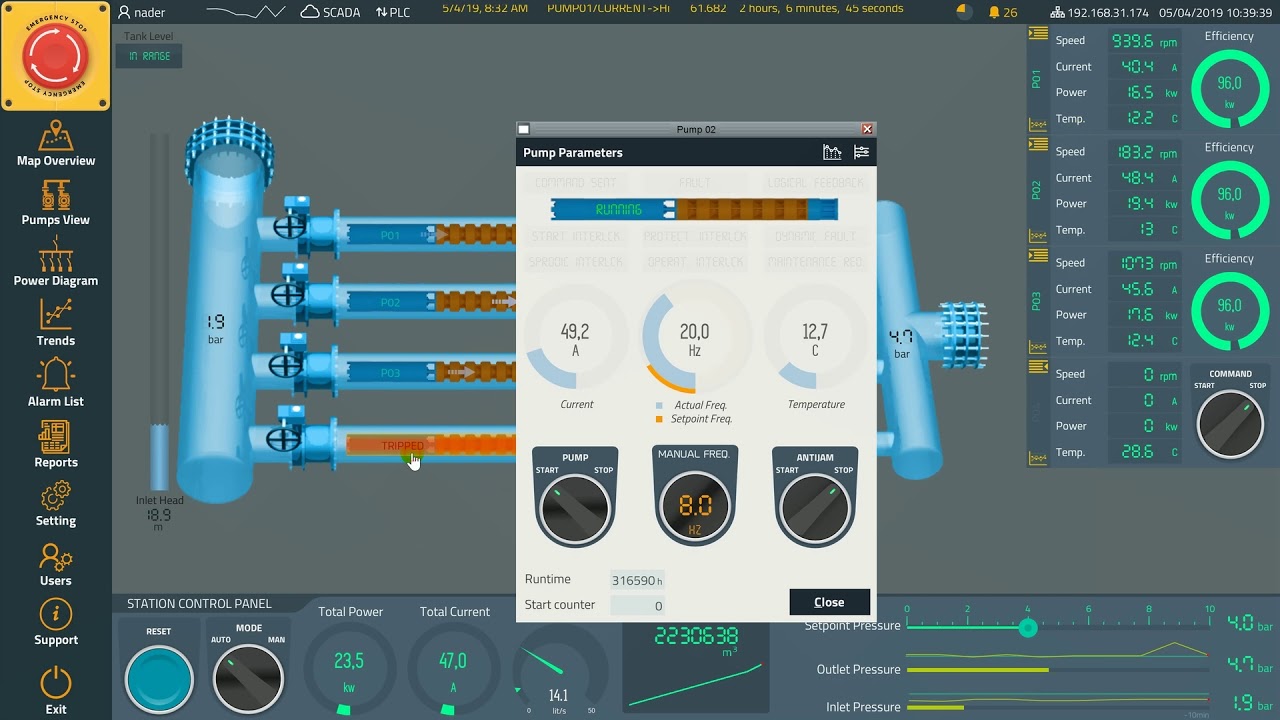Turn the COMMAND Start/Stop knob for pump four

pyautogui.click(x=1230, y=424)
